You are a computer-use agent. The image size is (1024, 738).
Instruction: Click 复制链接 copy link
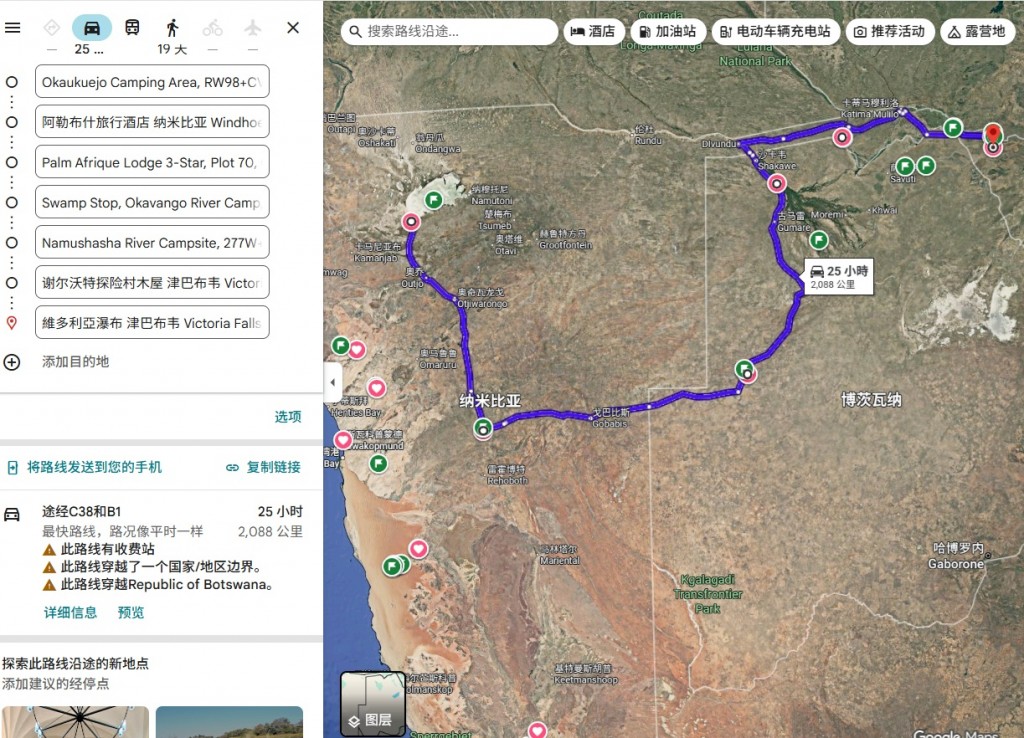pos(264,467)
